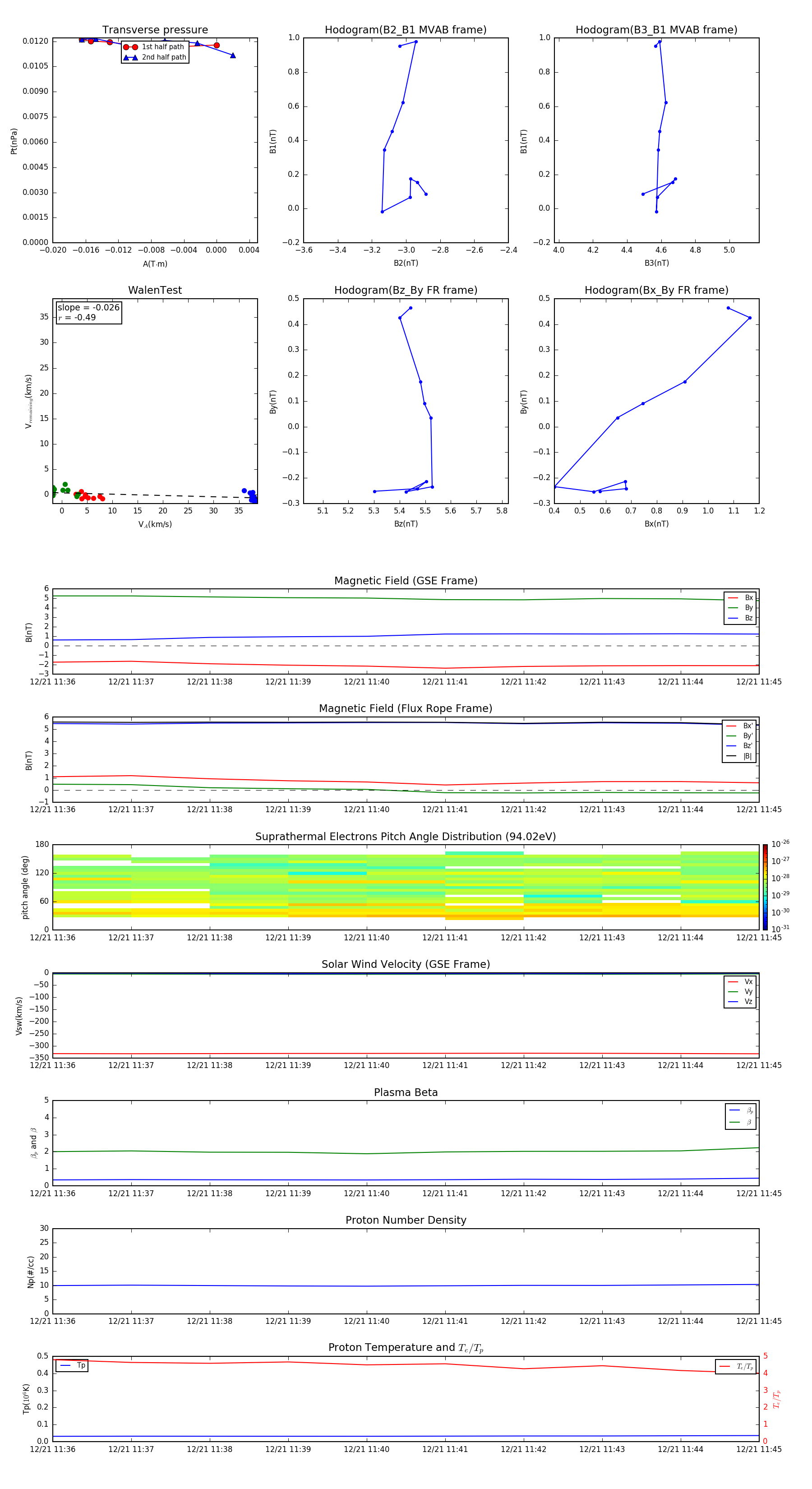Screen dimensions: 812x1489
Task: Click the 'pitch angle (deg)' y-axis label
Action: (25, 887)
